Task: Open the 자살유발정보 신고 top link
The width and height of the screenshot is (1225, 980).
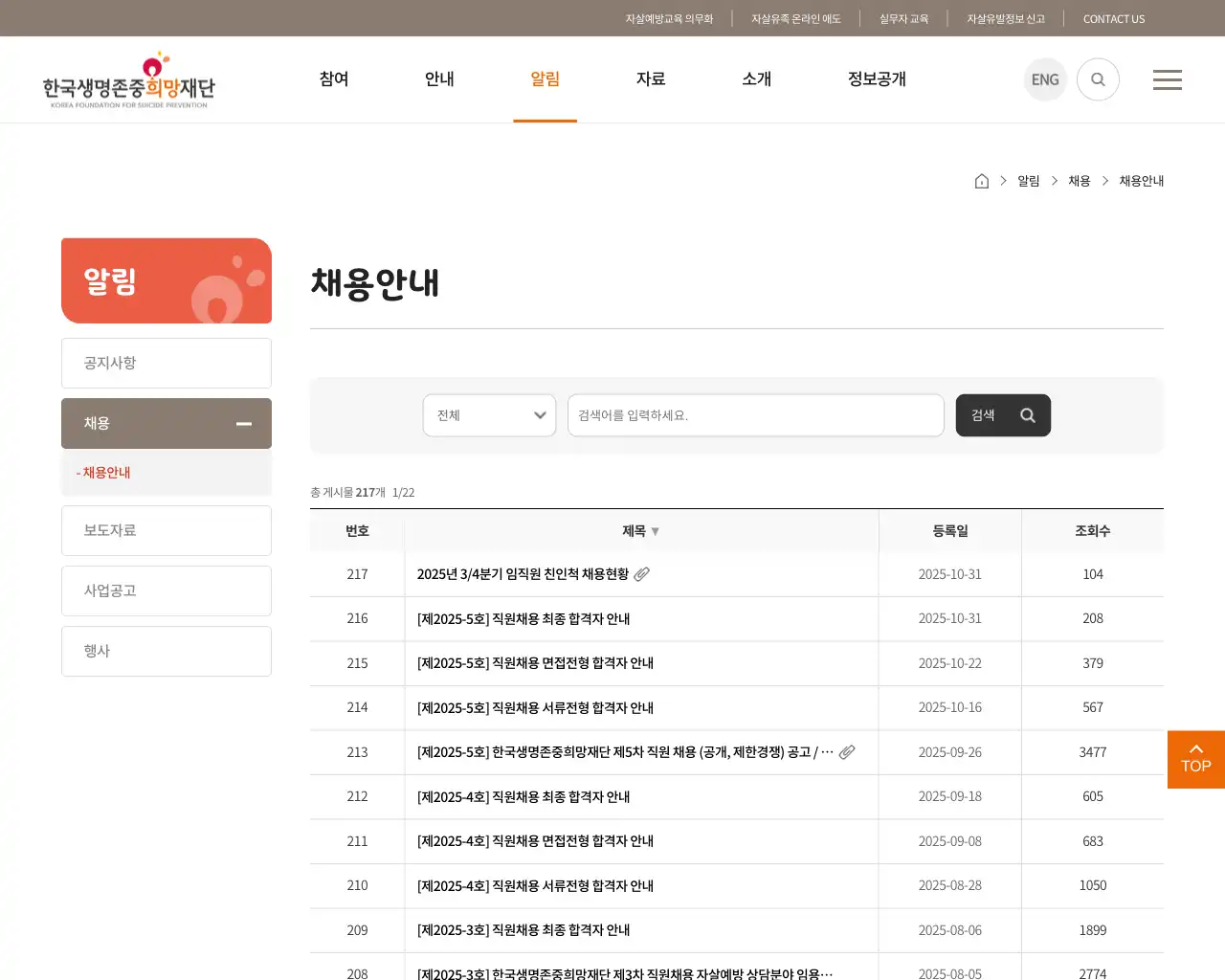Action: pyautogui.click(x=1005, y=18)
